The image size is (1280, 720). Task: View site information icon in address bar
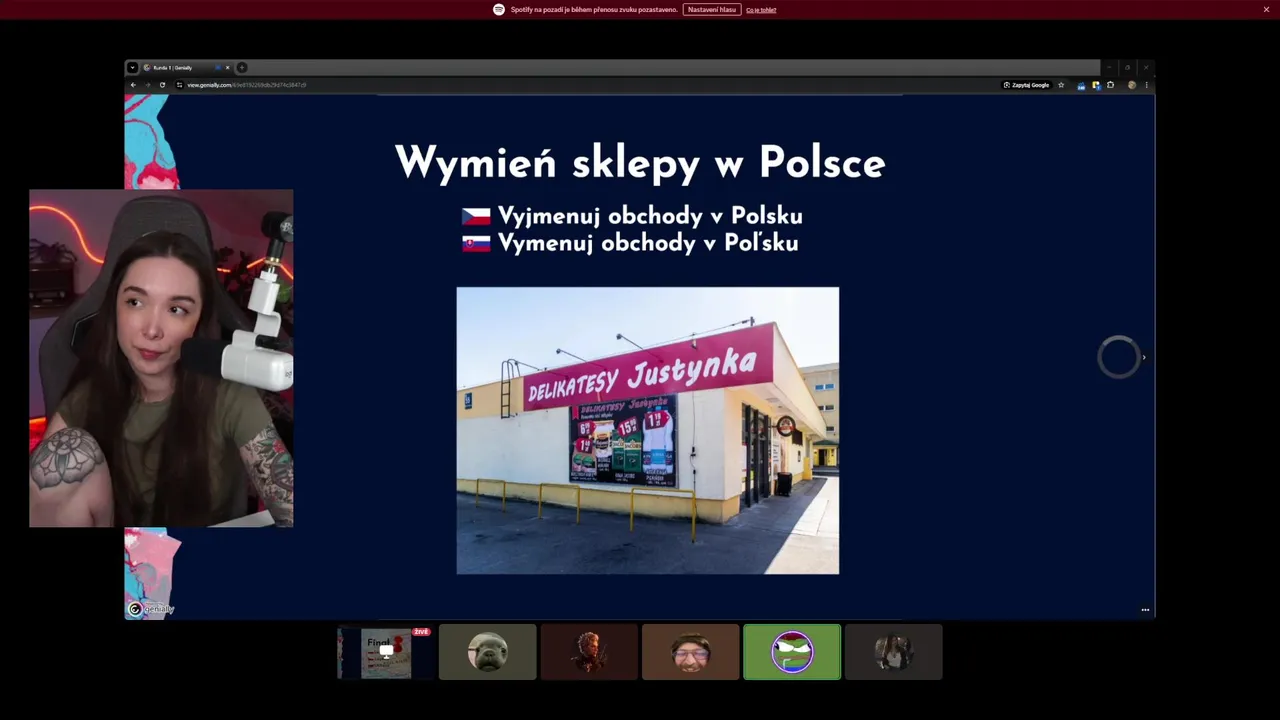tap(179, 85)
